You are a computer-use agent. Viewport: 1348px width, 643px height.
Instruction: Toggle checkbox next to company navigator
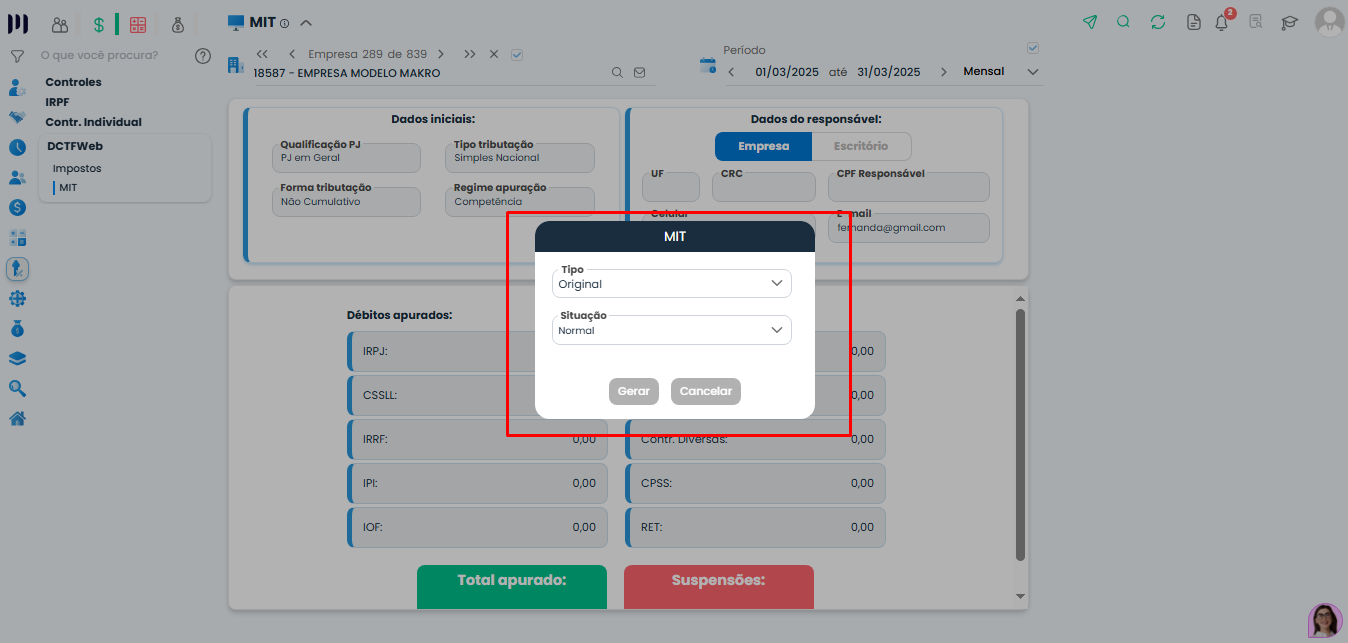click(x=517, y=54)
